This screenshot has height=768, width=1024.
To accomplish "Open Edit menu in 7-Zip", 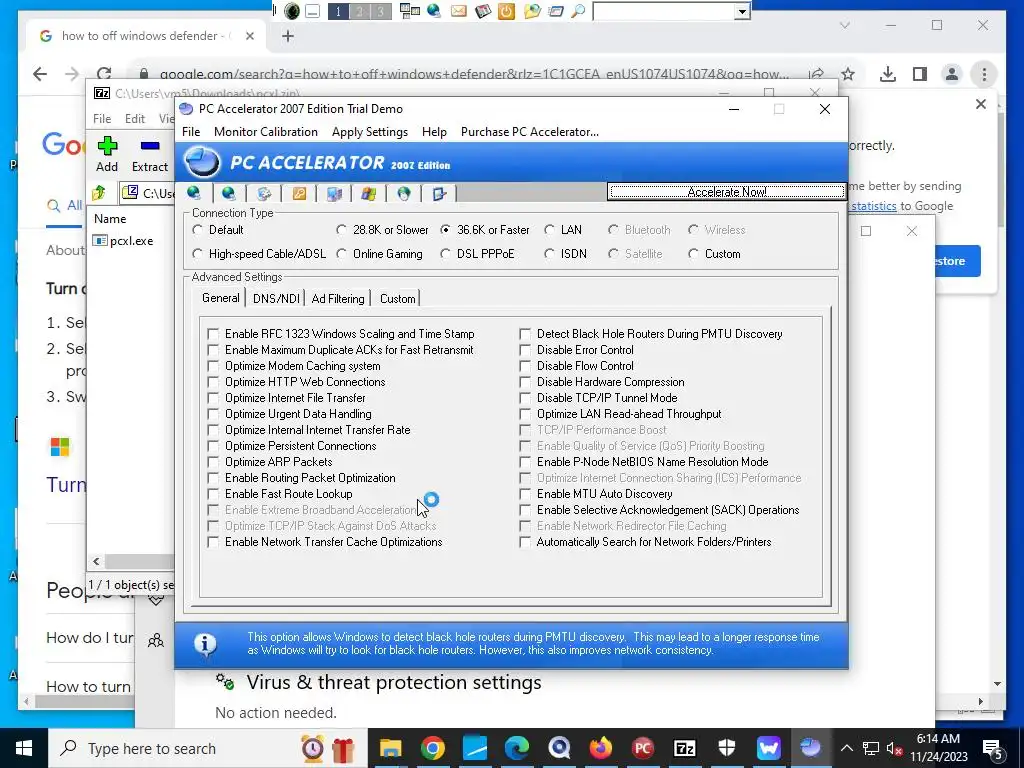I will click(x=135, y=119).
